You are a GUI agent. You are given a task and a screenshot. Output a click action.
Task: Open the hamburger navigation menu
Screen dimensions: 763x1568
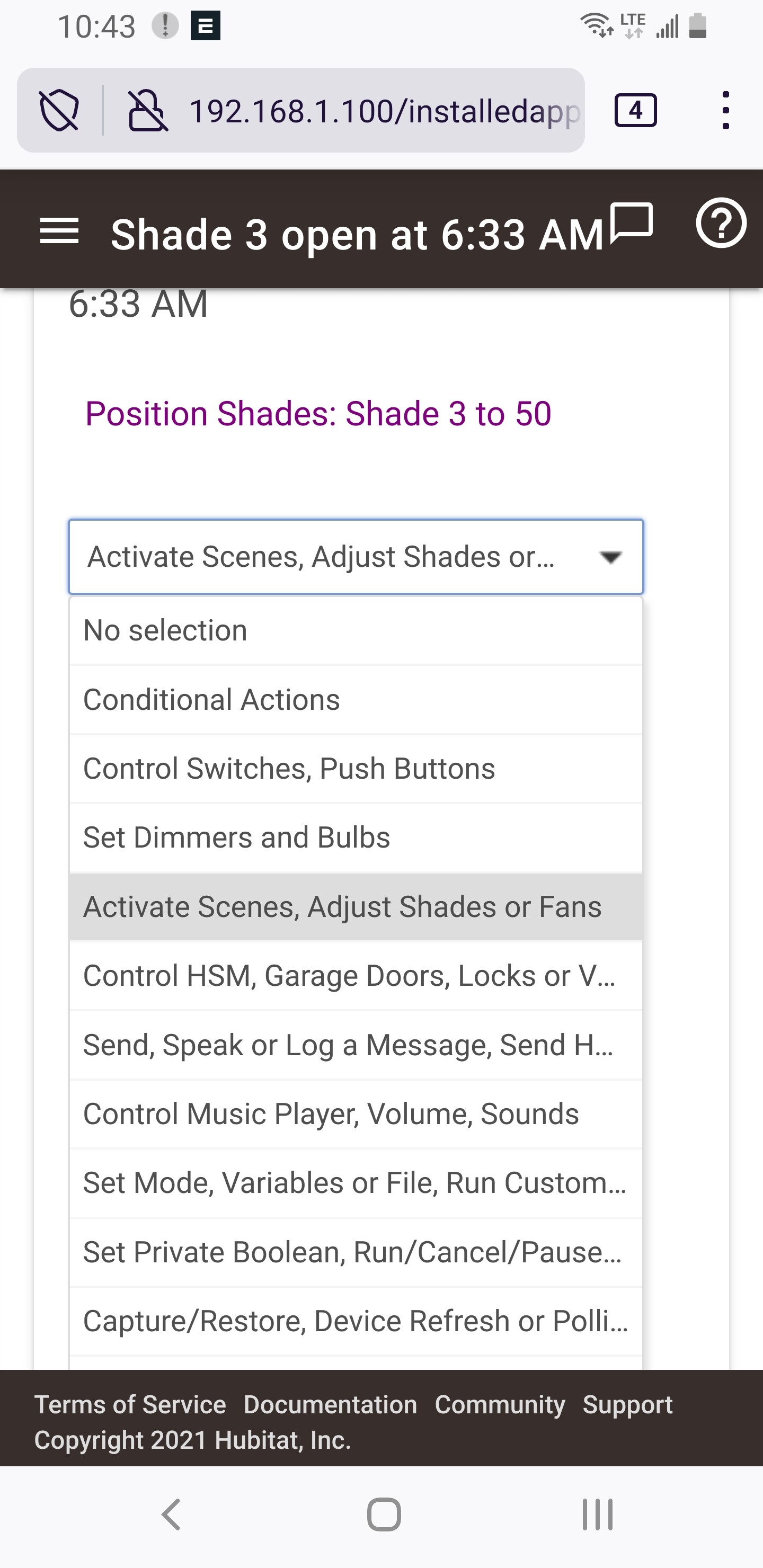pyautogui.click(x=59, y=231)
